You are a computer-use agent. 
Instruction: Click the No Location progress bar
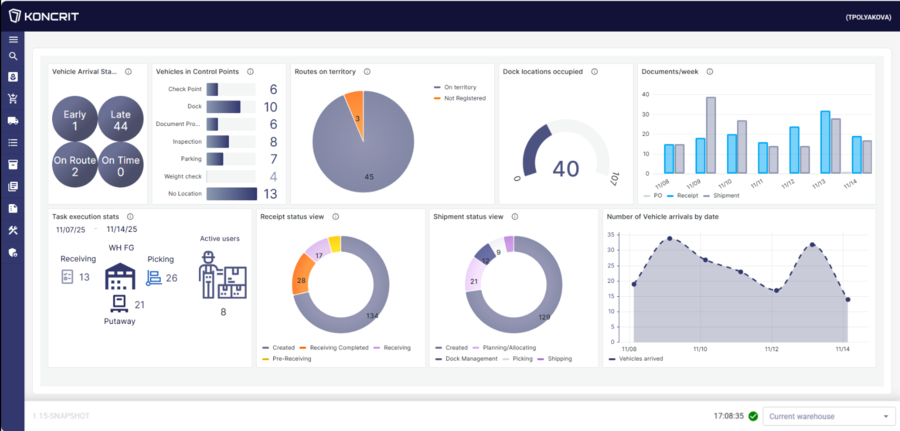(231, 194)
